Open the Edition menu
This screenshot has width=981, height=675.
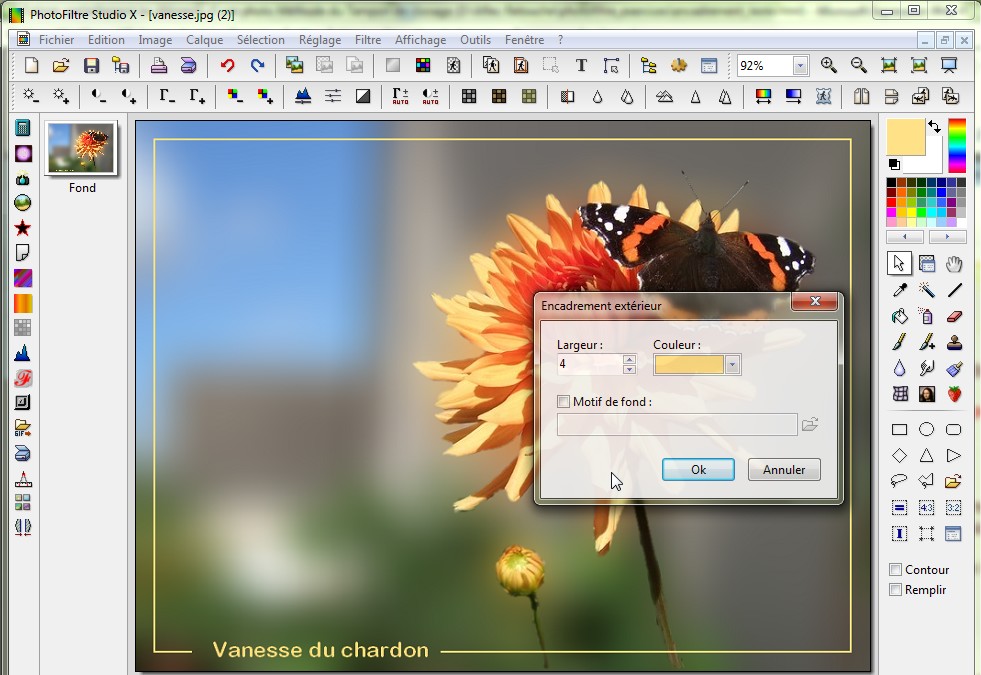tap(106, 39)
